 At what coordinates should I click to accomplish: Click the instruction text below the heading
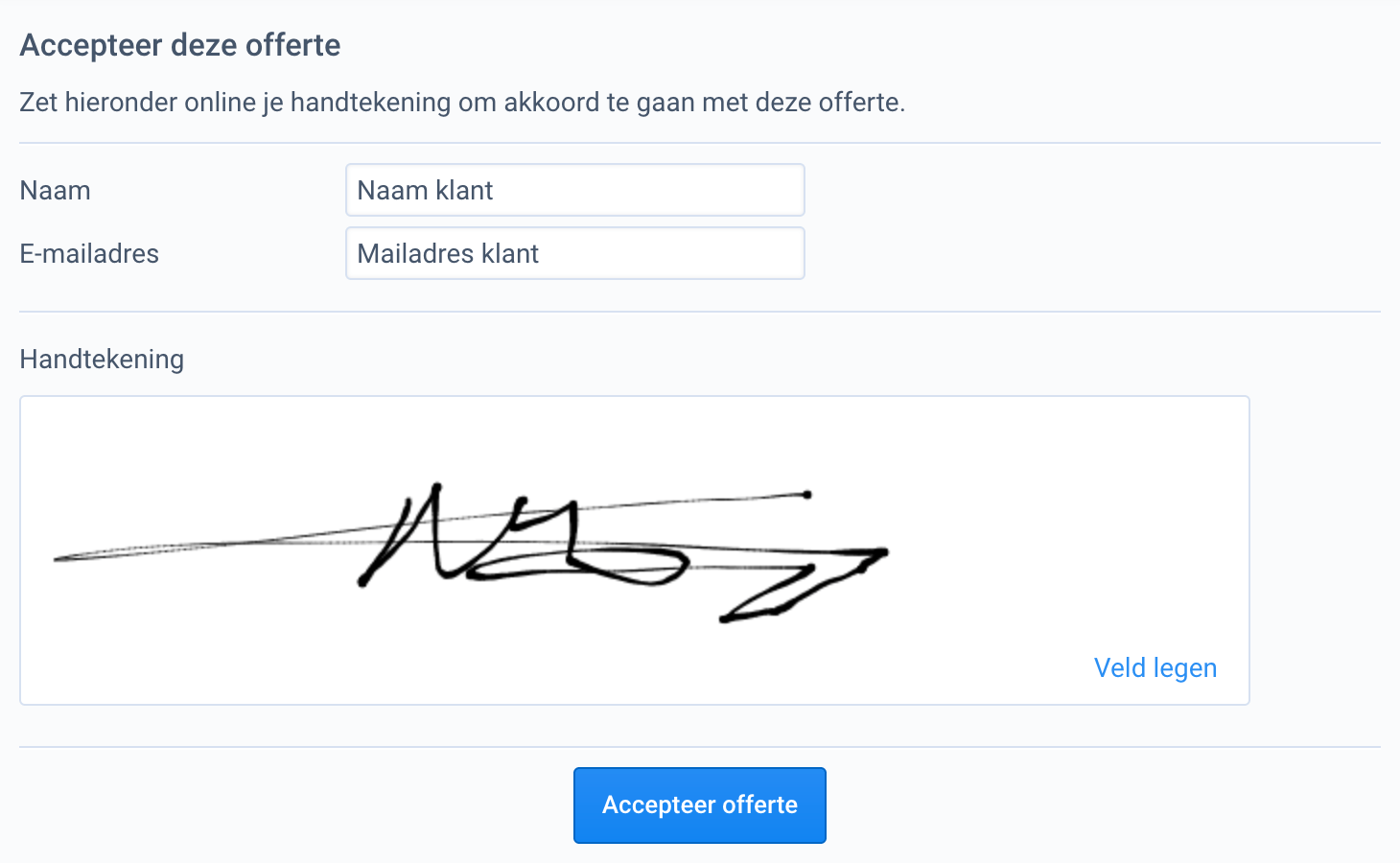(x=461, y=102)
